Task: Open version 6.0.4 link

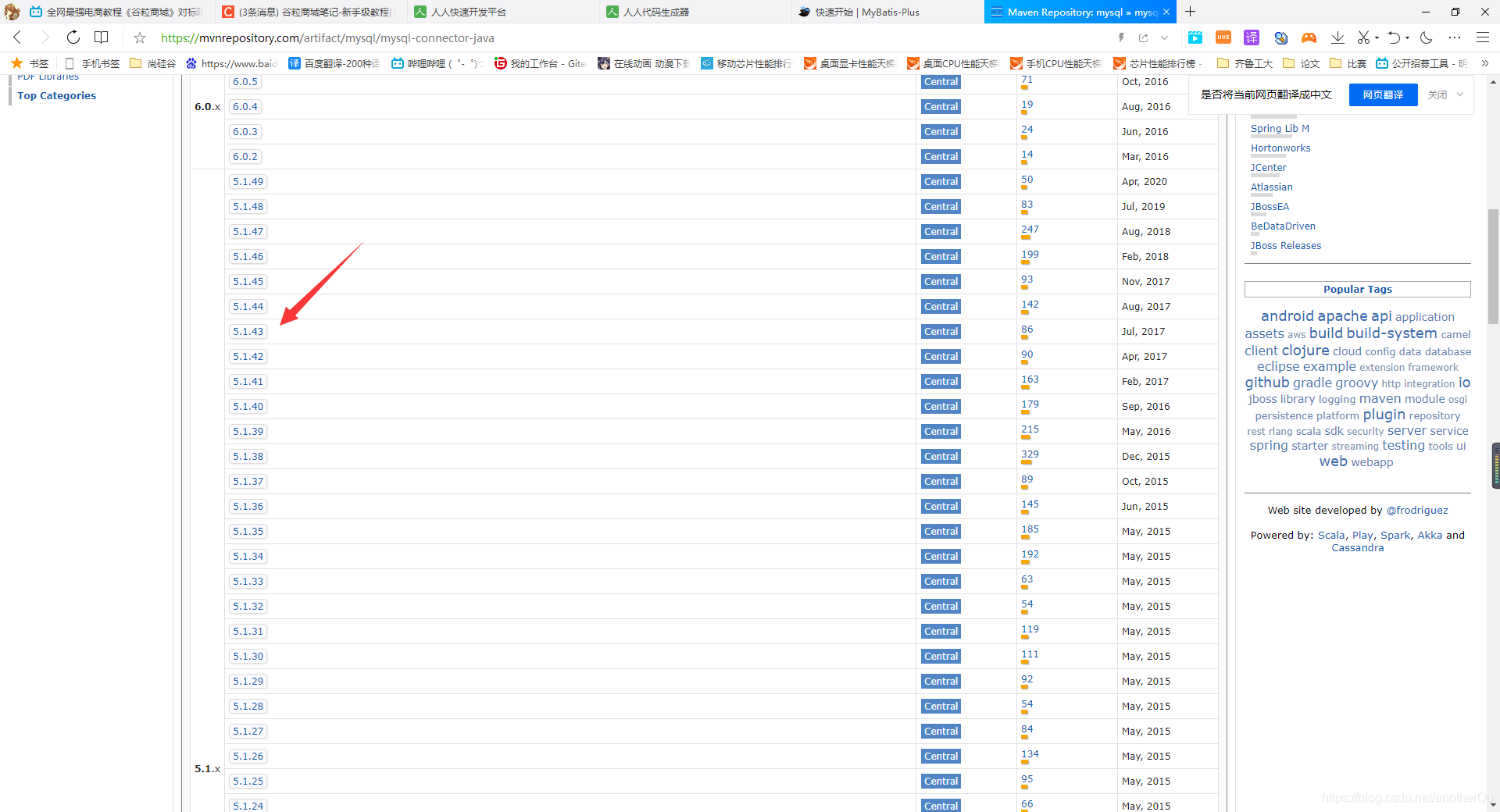Action: [245, 106]
